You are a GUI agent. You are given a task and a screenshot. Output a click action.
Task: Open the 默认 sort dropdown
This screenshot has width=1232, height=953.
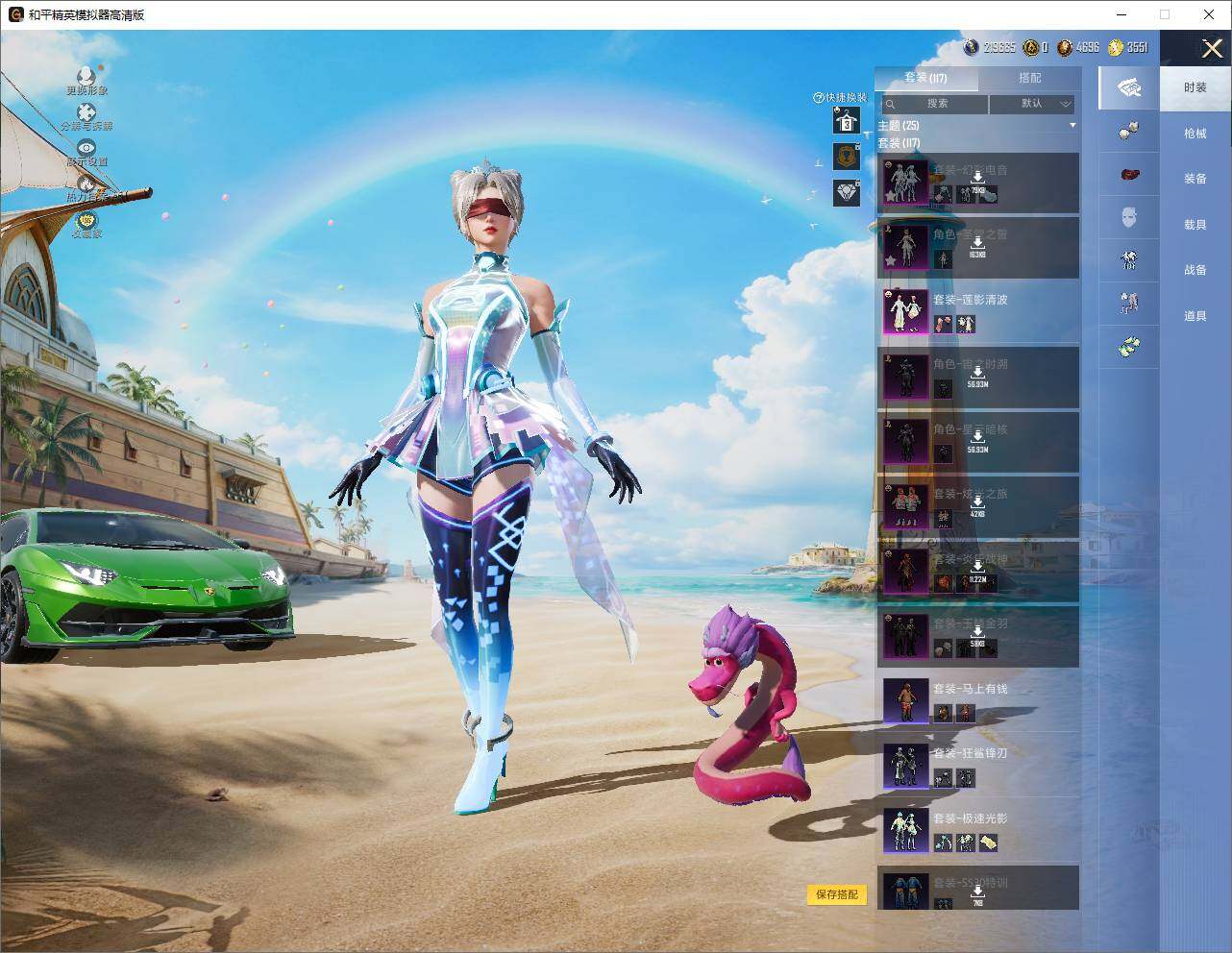click(1032, 103)
